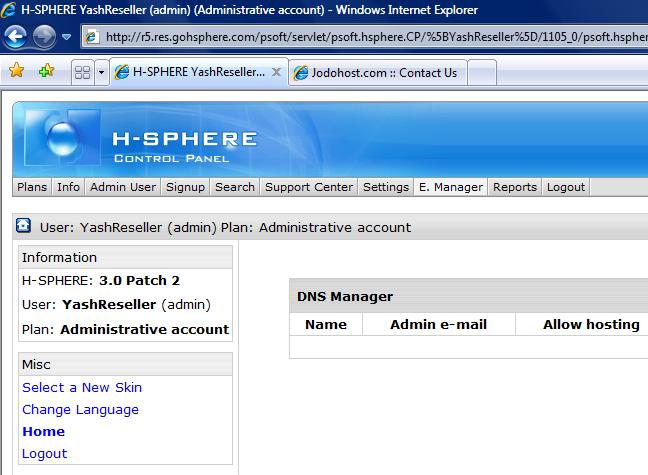The width and height of the screenshot is (648, 475).
Task: Close the H-SPHERE YashReseller tab
Action: coord(276,72)
